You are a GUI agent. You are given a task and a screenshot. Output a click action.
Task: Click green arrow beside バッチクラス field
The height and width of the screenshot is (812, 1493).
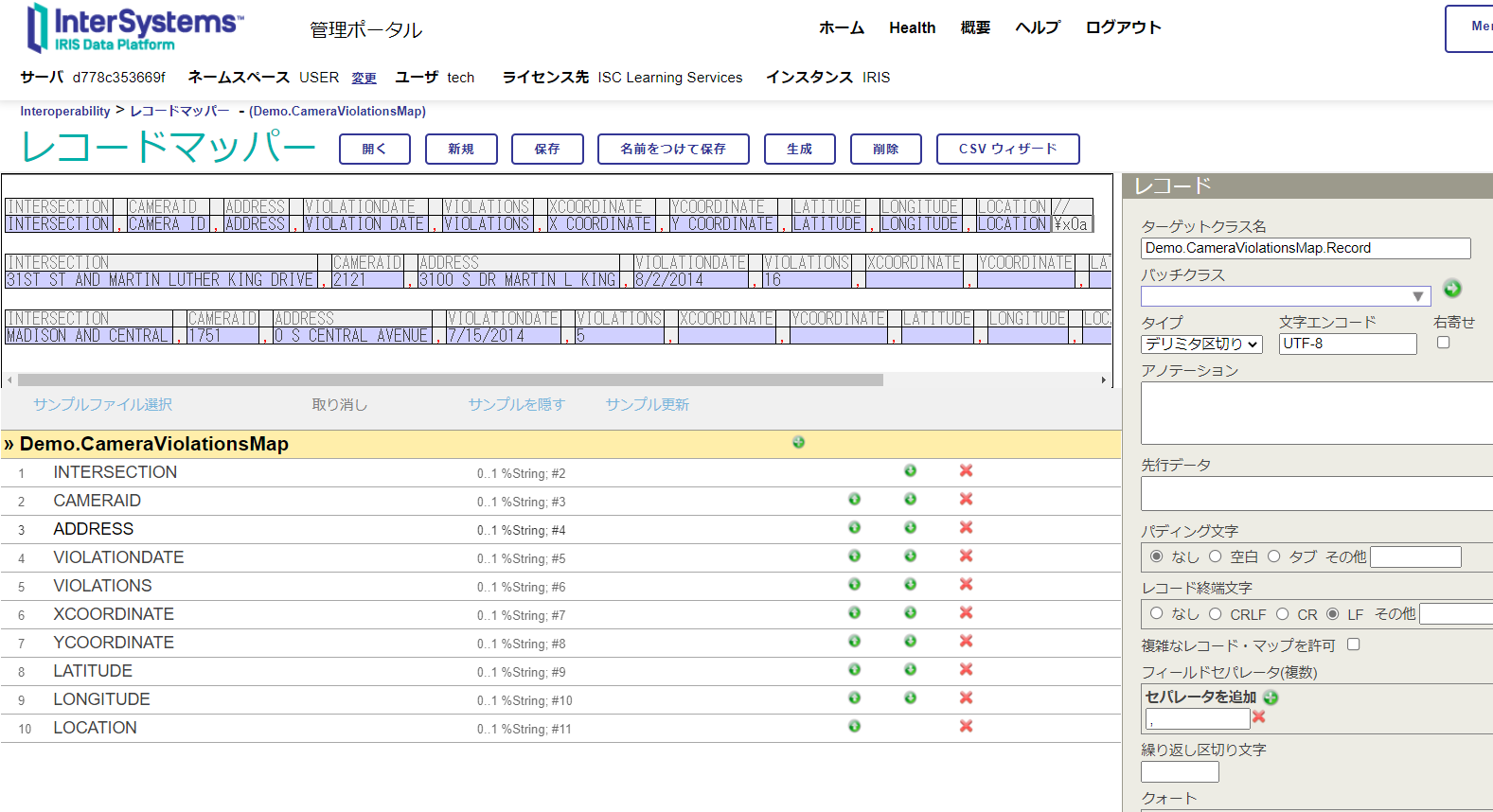(x=1451, y=289)
